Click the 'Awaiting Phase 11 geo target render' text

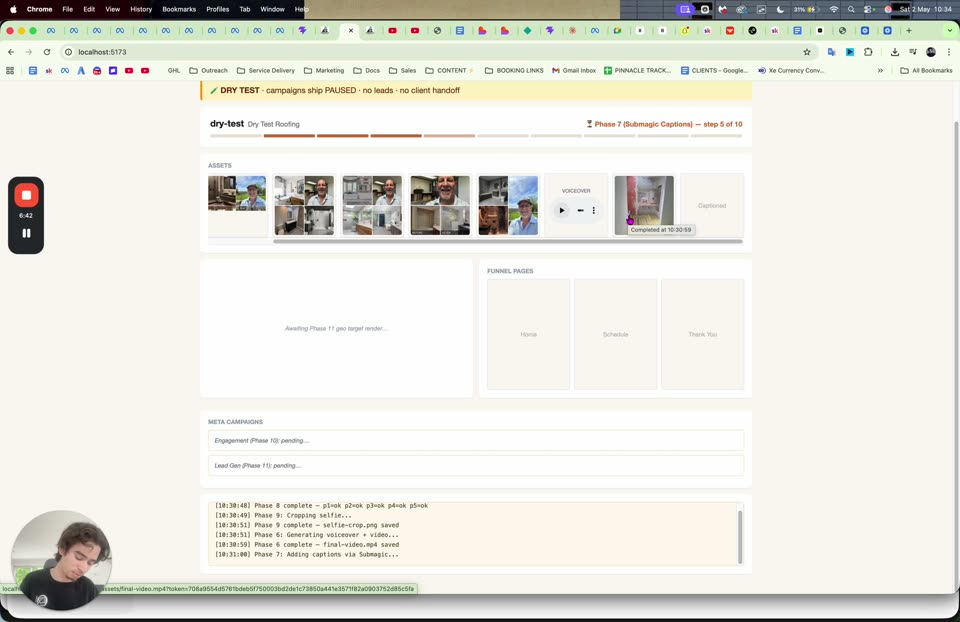pos(337,329)
